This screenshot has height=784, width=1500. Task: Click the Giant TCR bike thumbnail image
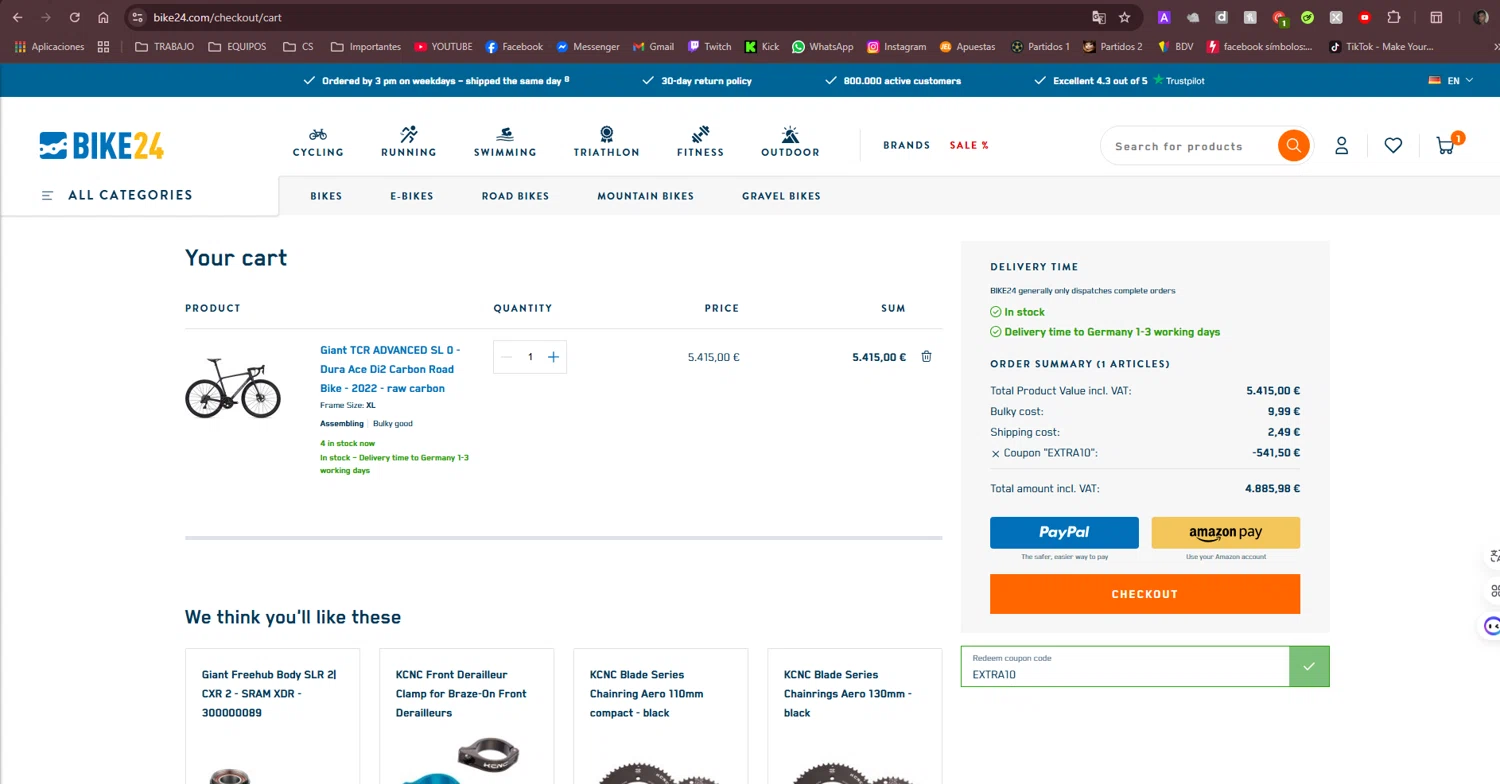(233, 388)
